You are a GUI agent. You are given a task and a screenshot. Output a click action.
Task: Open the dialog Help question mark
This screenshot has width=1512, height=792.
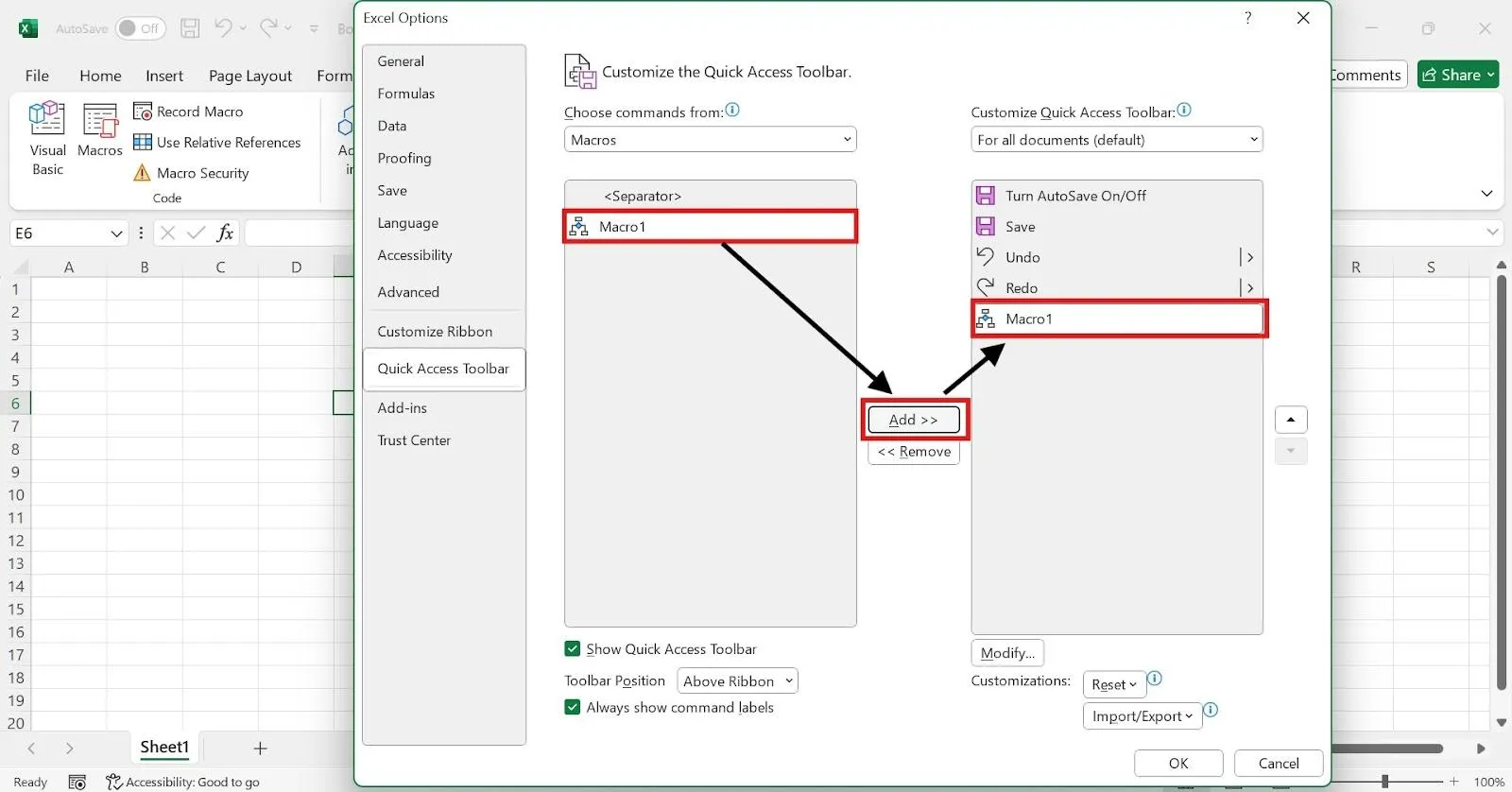(1247, 18)
